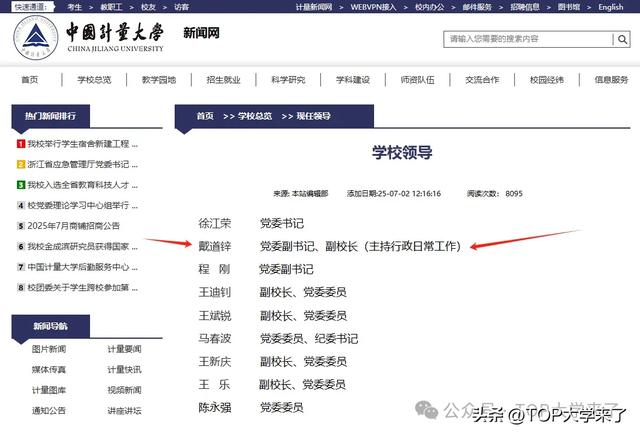Click the name 王迪钊
Image resolution: width=640 pixels, height=436 pixels.
(x=215, y=292)
